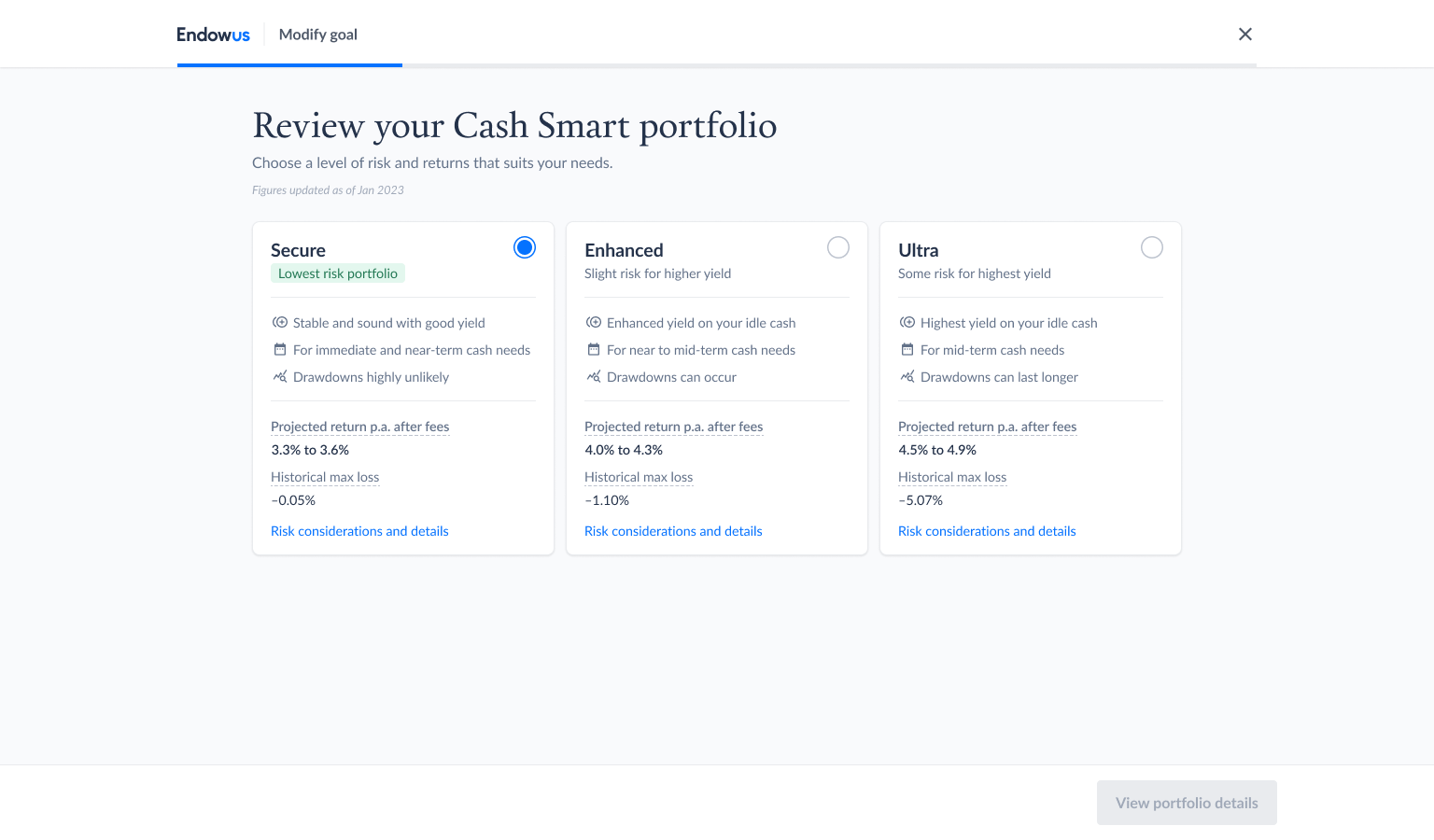Click Ultra's Historical max loss label
This screenshot has height=840, width=1434.
(x=952, y=477)
